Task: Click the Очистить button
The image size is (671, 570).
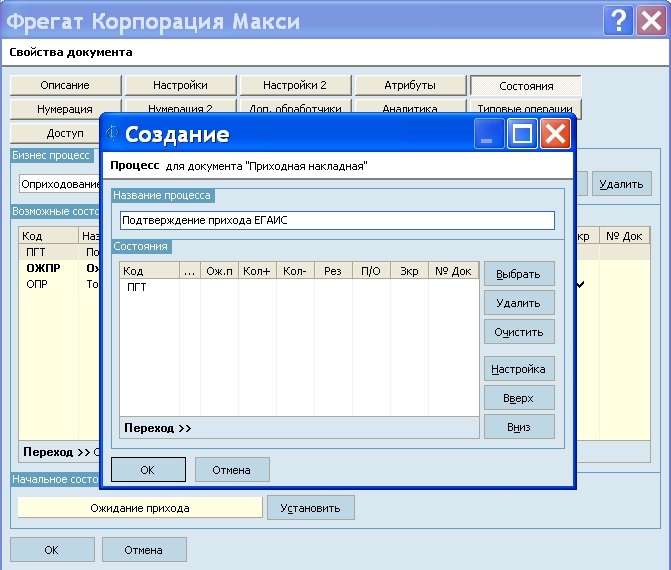Action: click(x=519, y=332)
